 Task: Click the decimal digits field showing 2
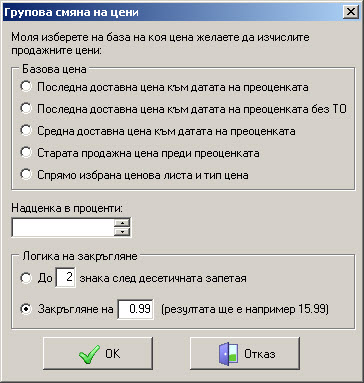click(x=65, y=277)
